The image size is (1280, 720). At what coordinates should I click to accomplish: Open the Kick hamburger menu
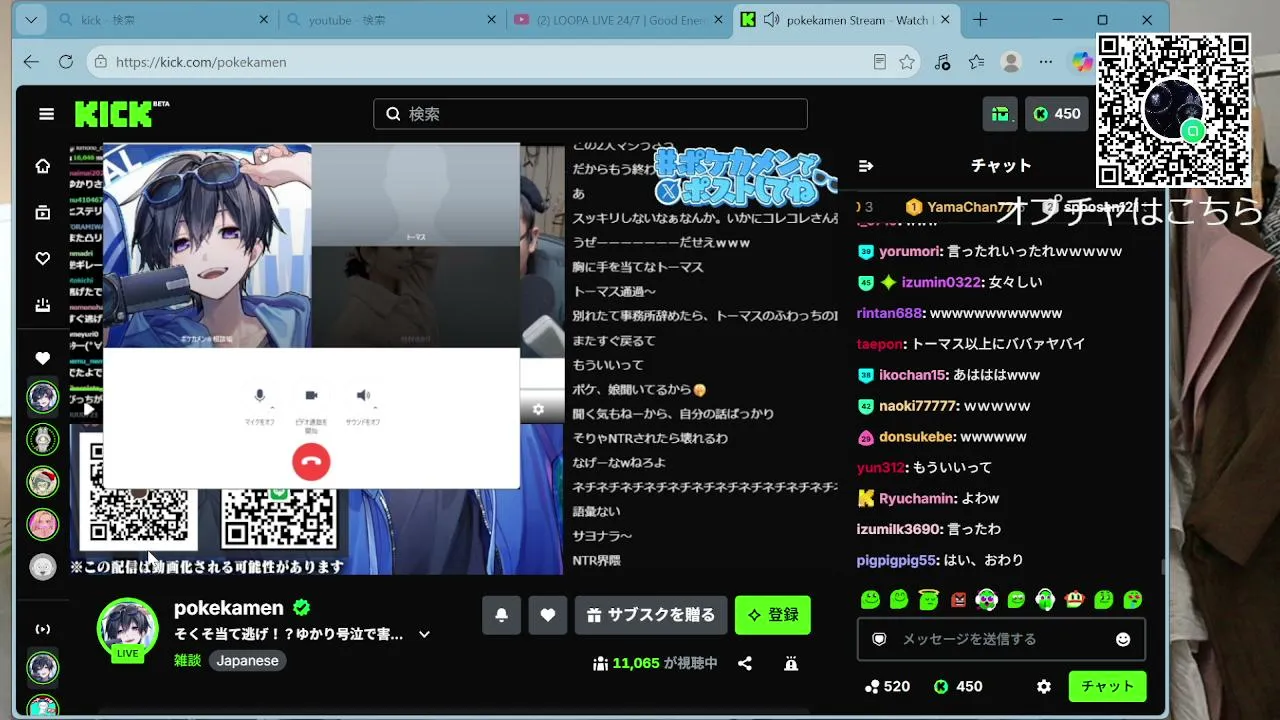point(46,114)
